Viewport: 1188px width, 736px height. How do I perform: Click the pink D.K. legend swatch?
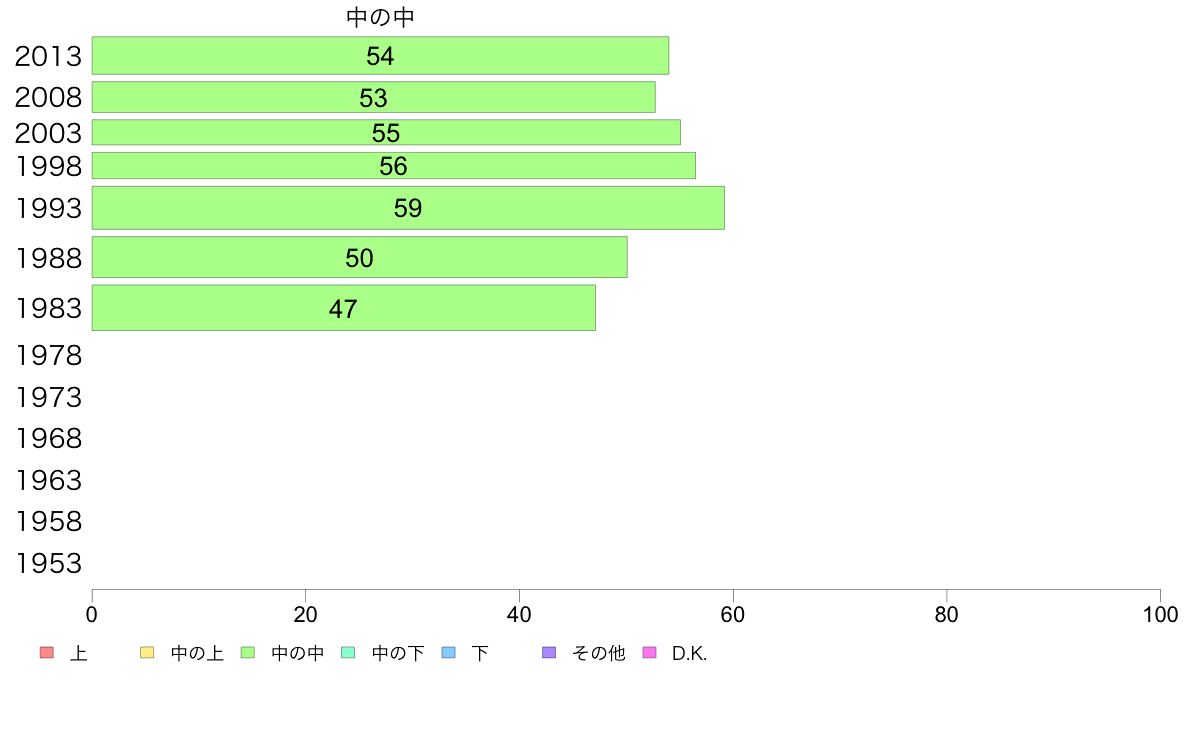(649, 653)
